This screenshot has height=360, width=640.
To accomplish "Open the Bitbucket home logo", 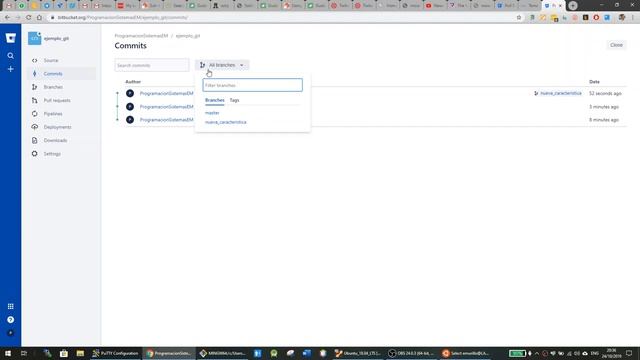I will pos(11,38).
